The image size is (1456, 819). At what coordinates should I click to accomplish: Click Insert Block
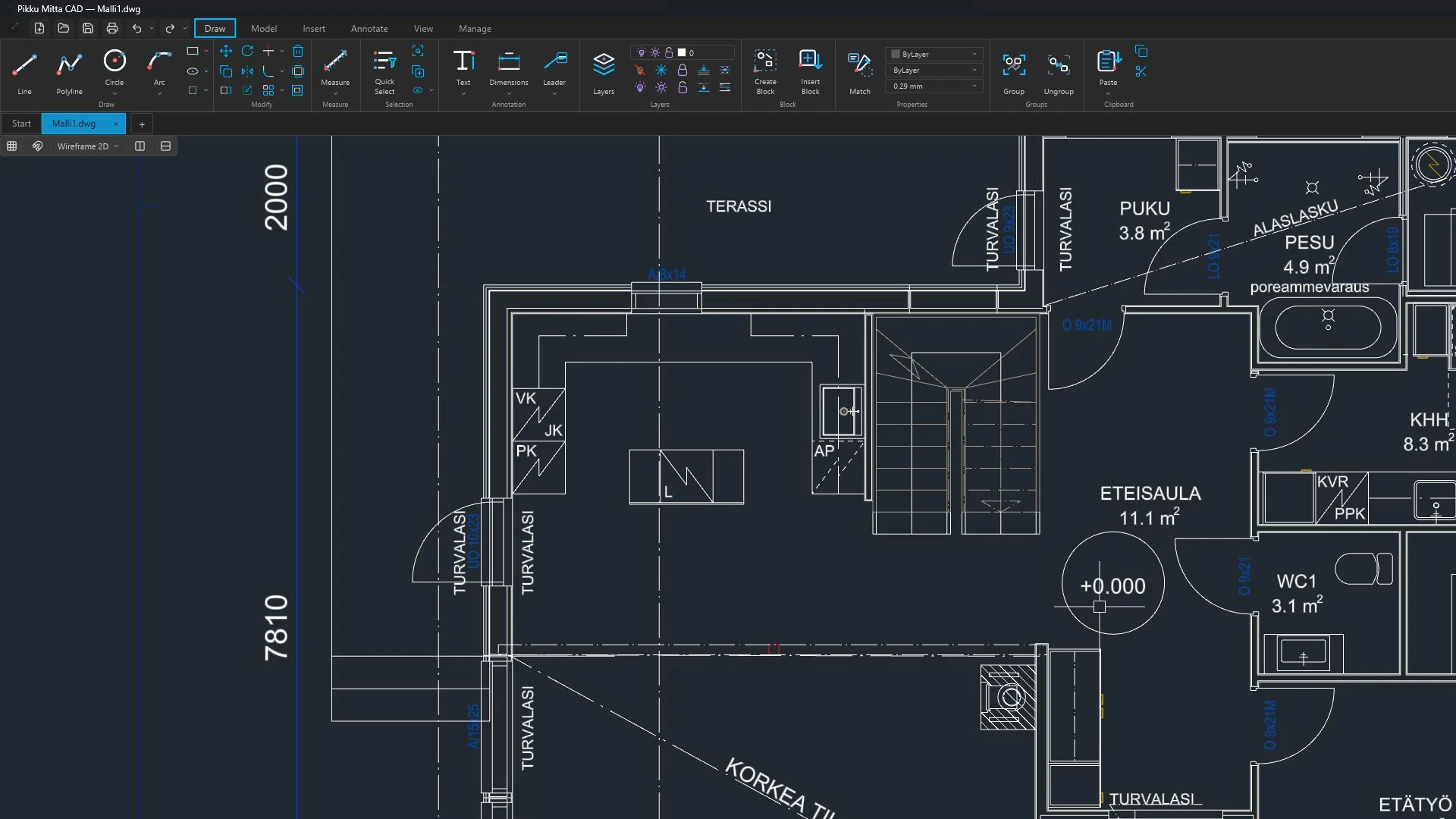[x=811, y=72]
